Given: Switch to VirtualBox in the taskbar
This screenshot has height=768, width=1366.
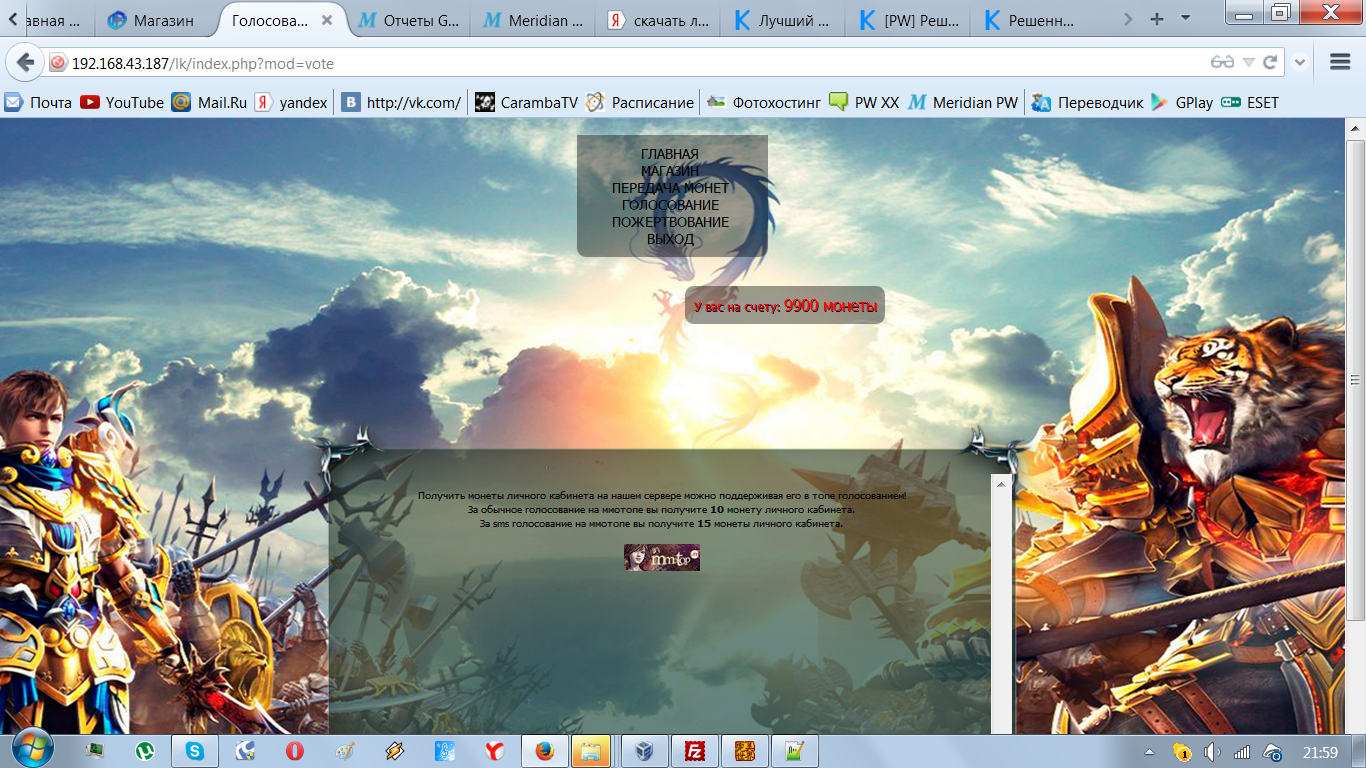Looking at the screenshot, I should tap(645, 750).
